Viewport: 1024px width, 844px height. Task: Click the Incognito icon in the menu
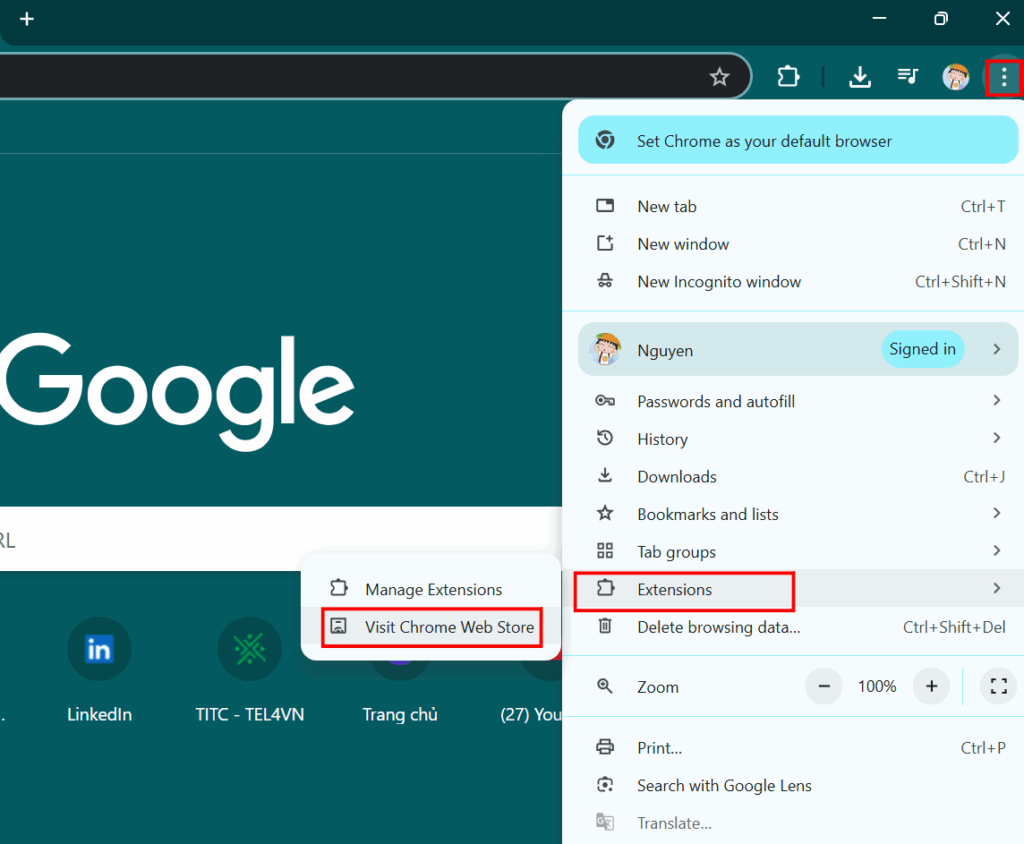tap(605, 281)
